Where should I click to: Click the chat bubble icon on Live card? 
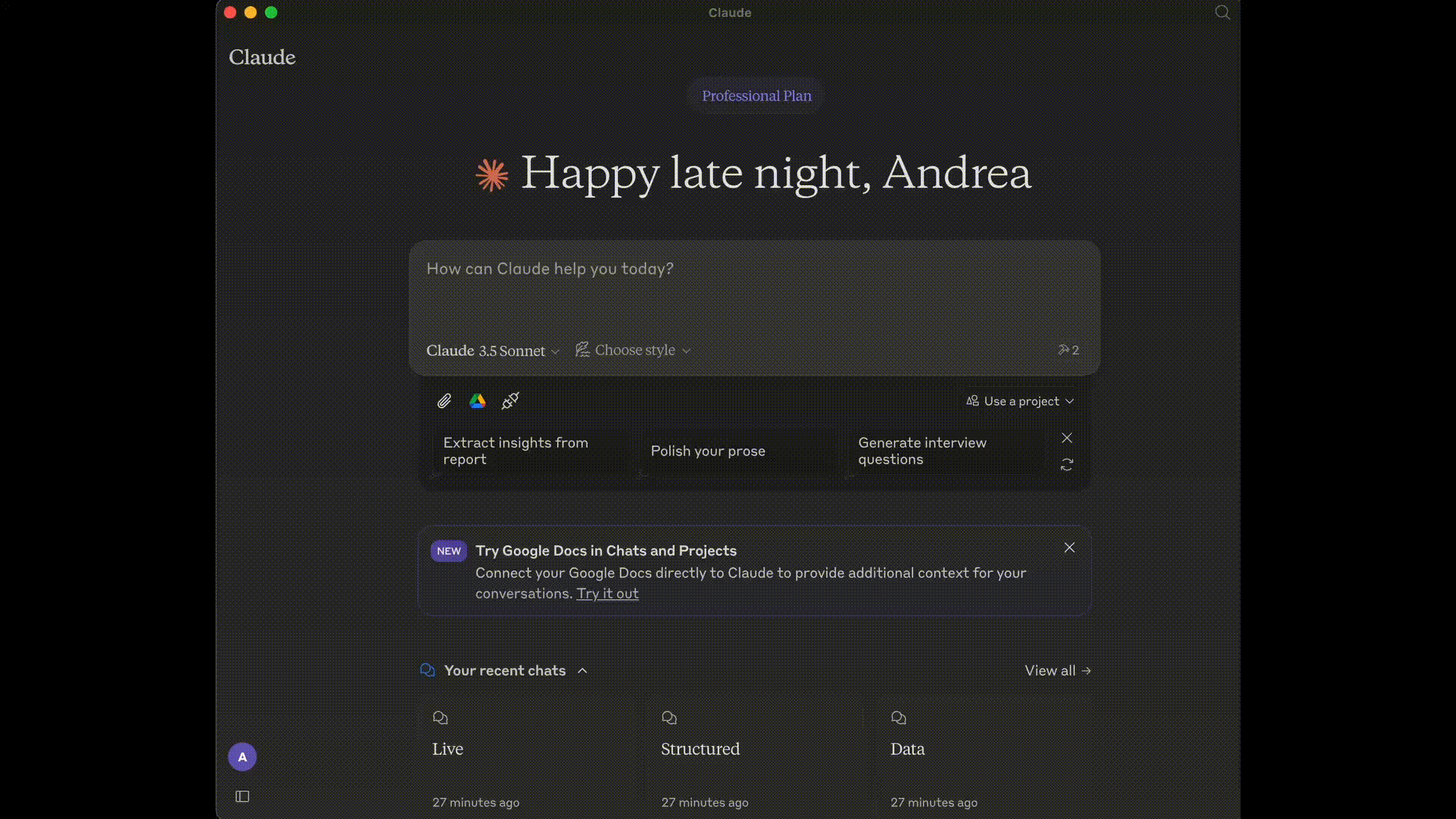tap(441, 717)
